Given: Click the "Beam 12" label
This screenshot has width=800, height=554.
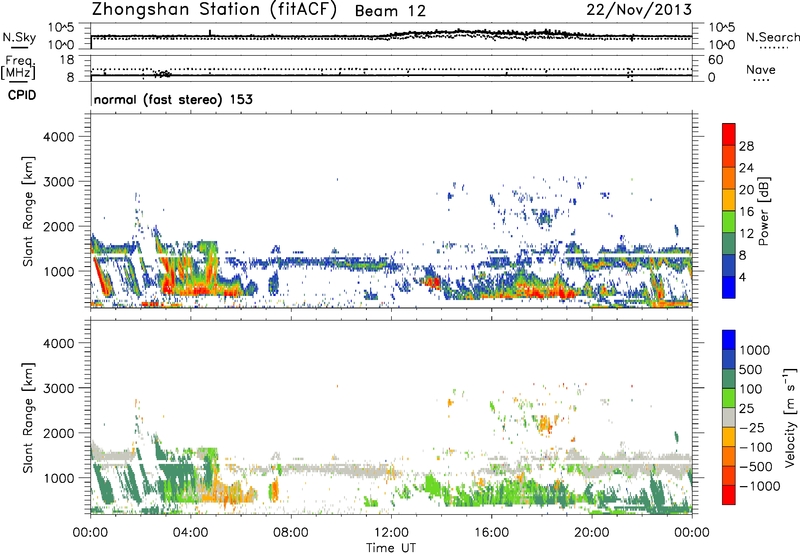Looking at the screenshot, I should tap(390, 11).
